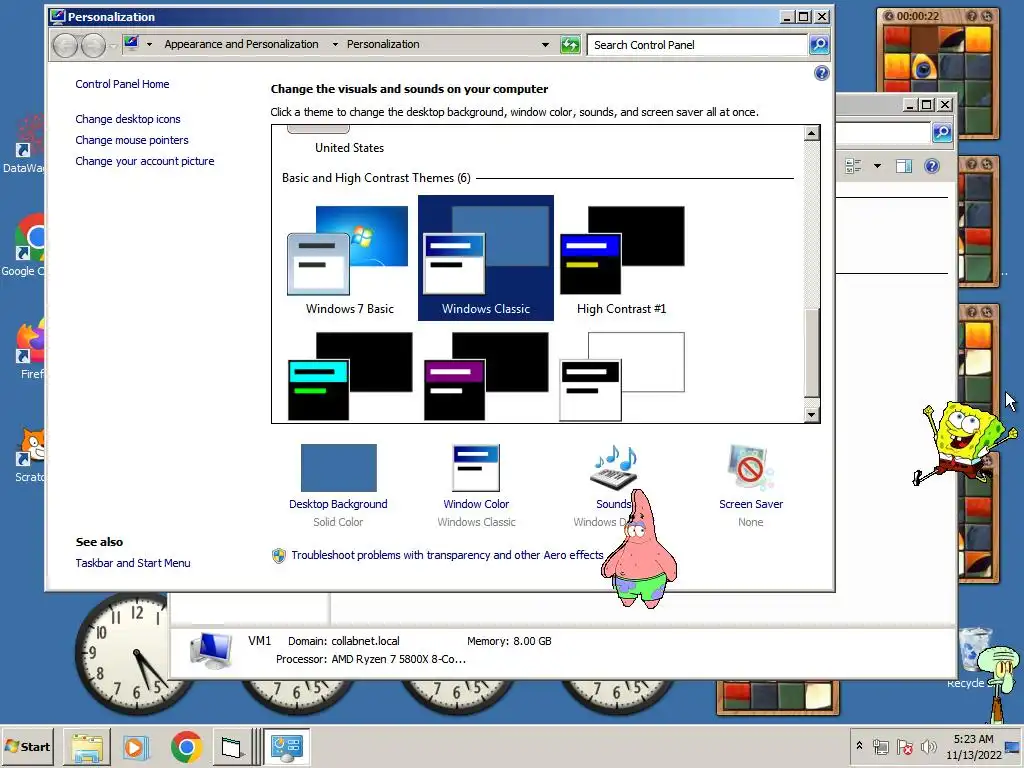Click the Desktop Background link text
This screenshot has width=1024, height=768.
(338, 504)
